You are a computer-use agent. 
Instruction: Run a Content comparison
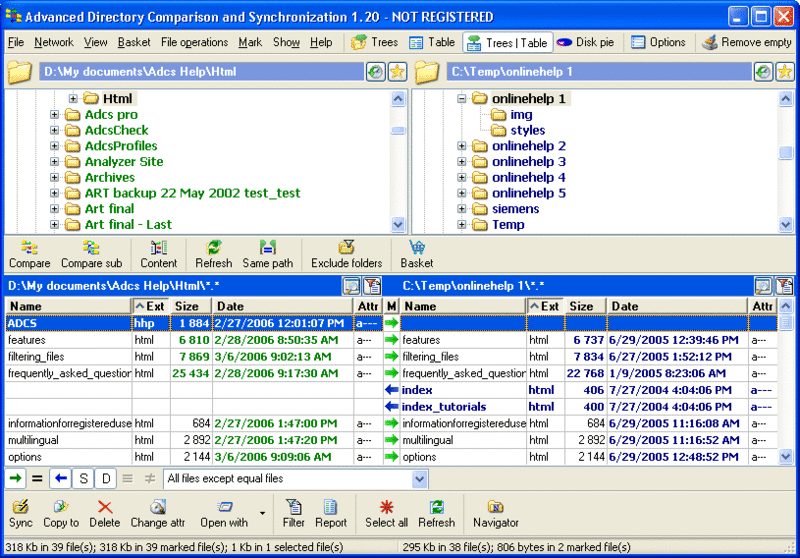[159, 254]
